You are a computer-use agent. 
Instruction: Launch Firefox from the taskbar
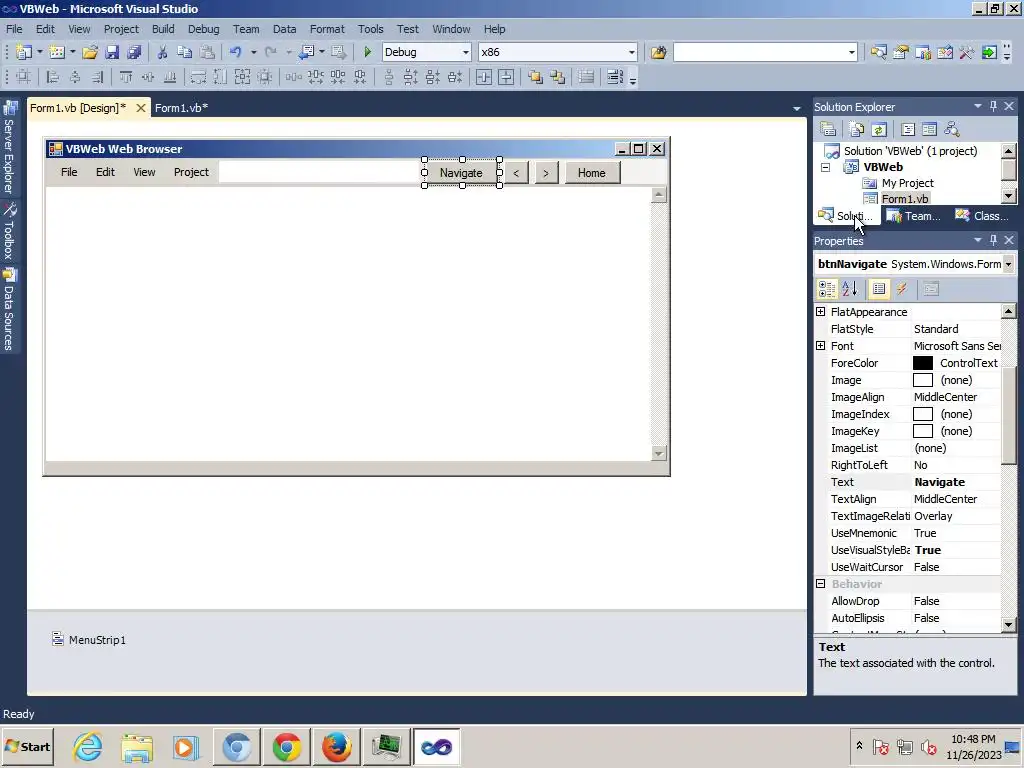(x=337, y=746)
